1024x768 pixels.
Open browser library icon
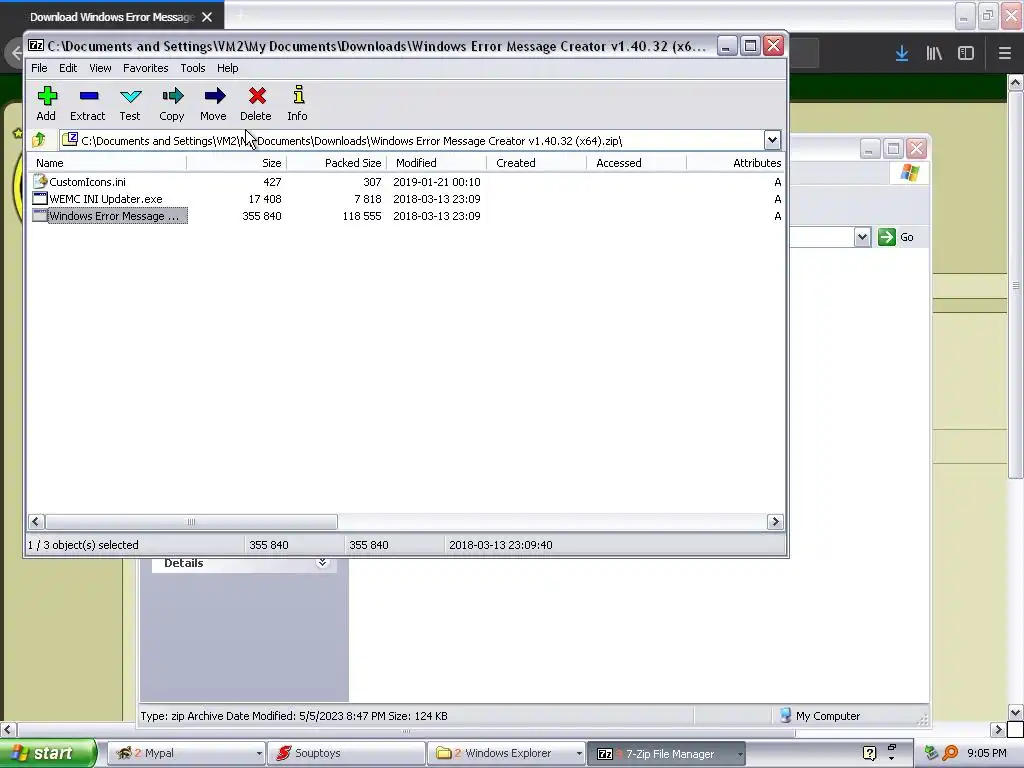pyautogui.click(x=934, y=53)
